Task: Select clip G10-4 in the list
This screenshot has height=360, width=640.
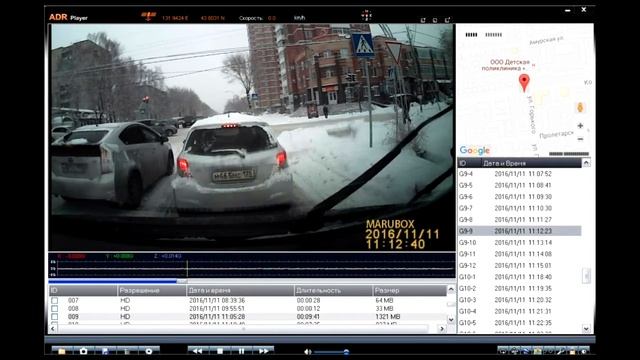Action: [520, 311]
